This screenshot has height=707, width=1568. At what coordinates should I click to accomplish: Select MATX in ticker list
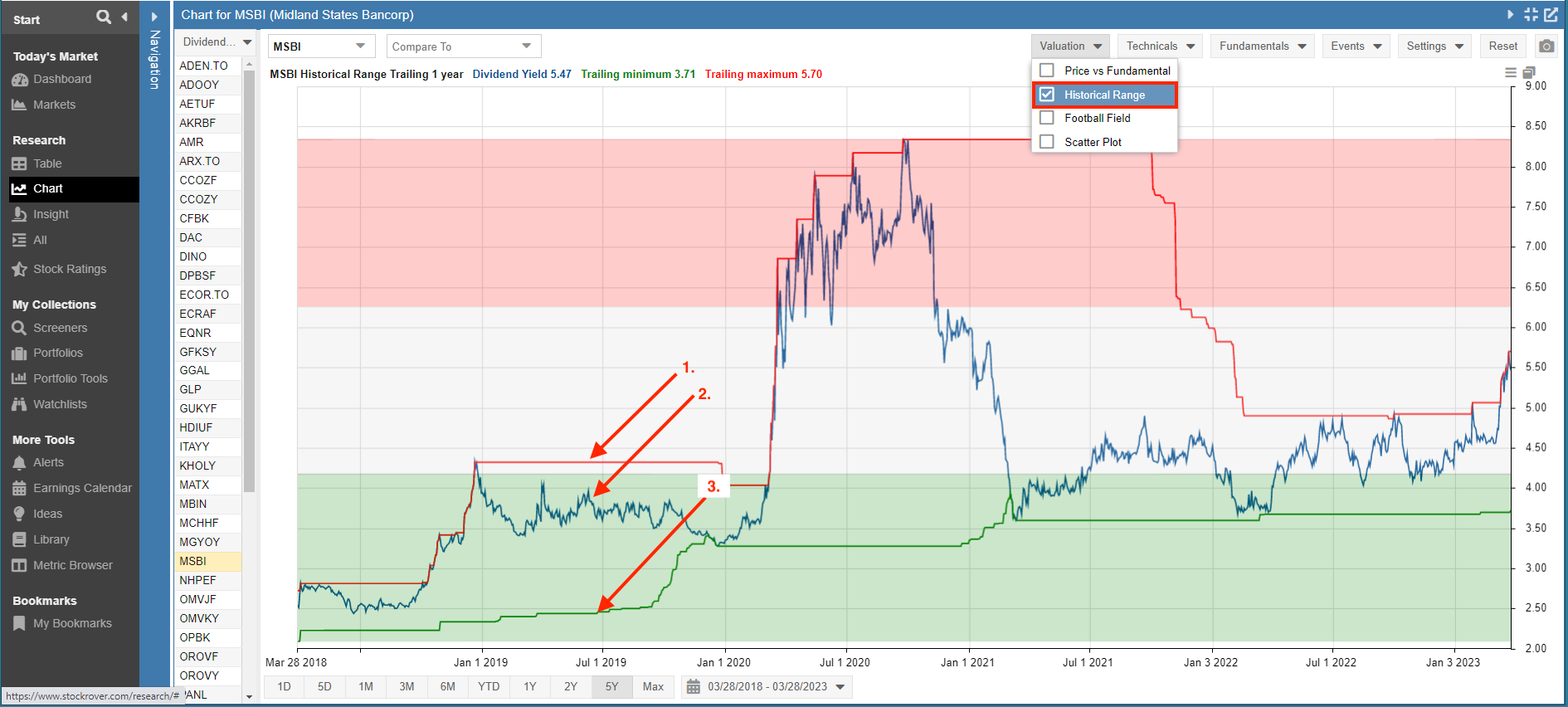(x=208, y=485)
